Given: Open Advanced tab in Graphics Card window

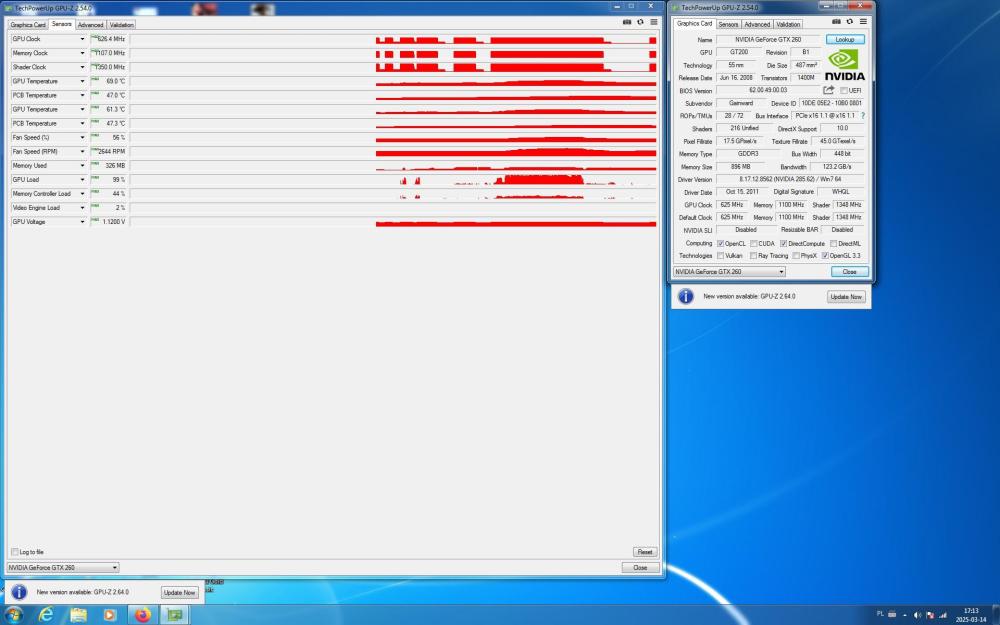Looking at the screenshot, I should (757, 24).
